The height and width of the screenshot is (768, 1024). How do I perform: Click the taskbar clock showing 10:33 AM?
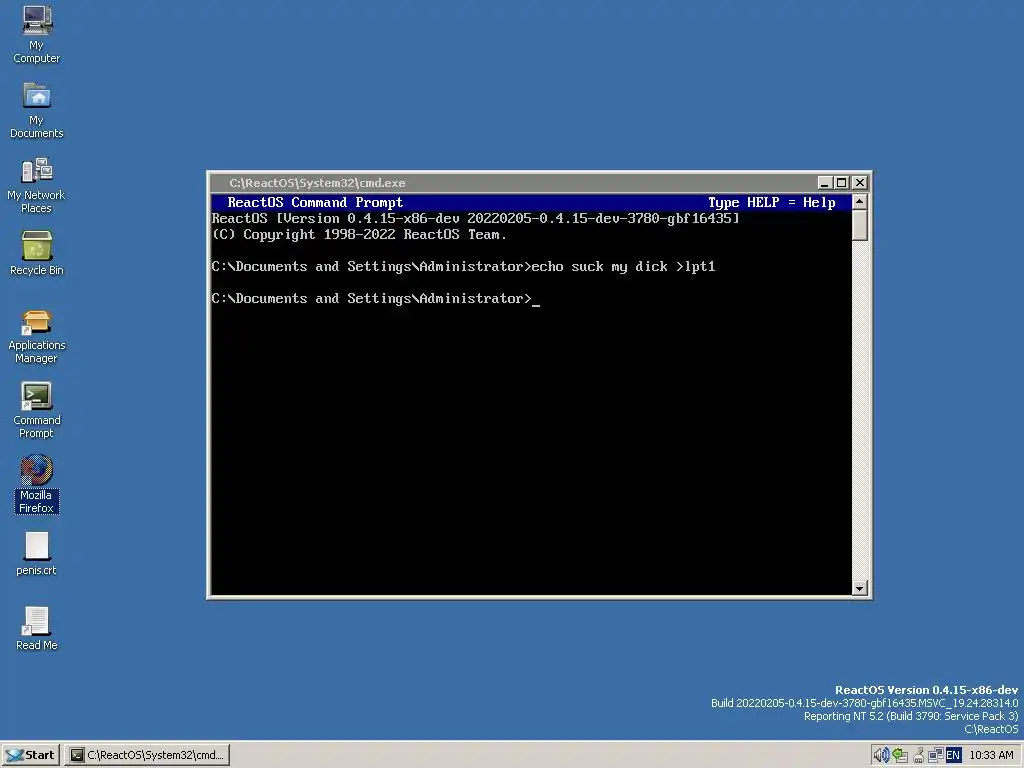pyautogui.click(x=991, y=755)
